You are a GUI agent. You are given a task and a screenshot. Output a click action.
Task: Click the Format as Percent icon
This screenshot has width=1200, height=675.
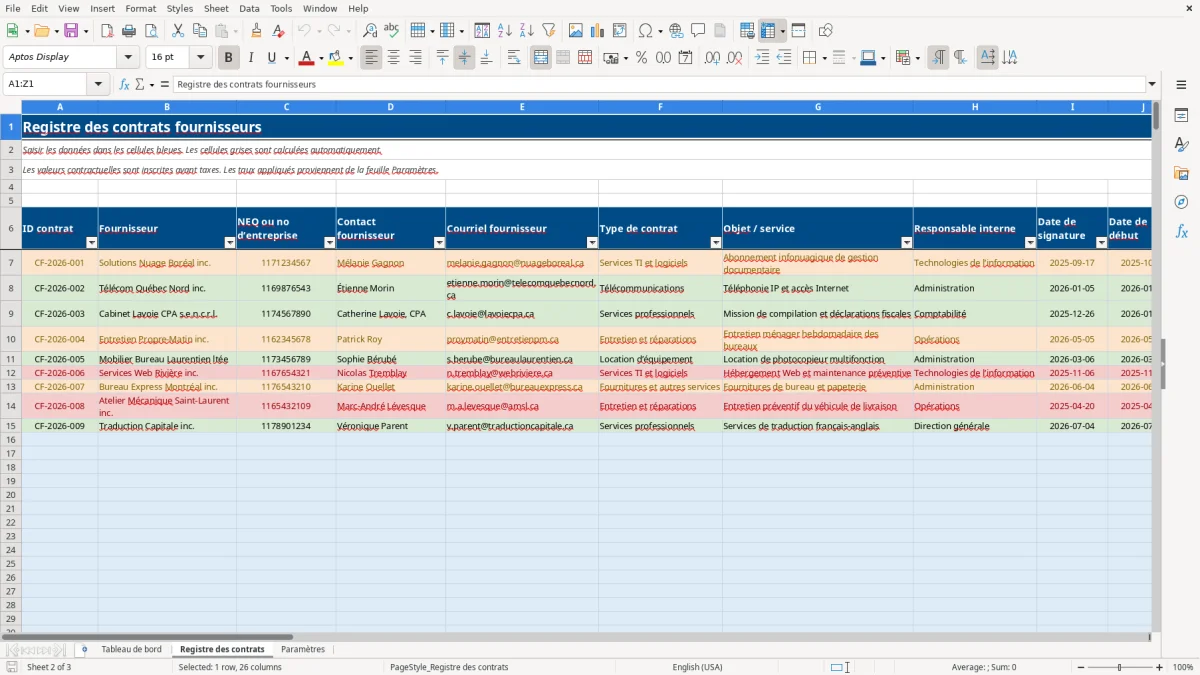point(641,58)
